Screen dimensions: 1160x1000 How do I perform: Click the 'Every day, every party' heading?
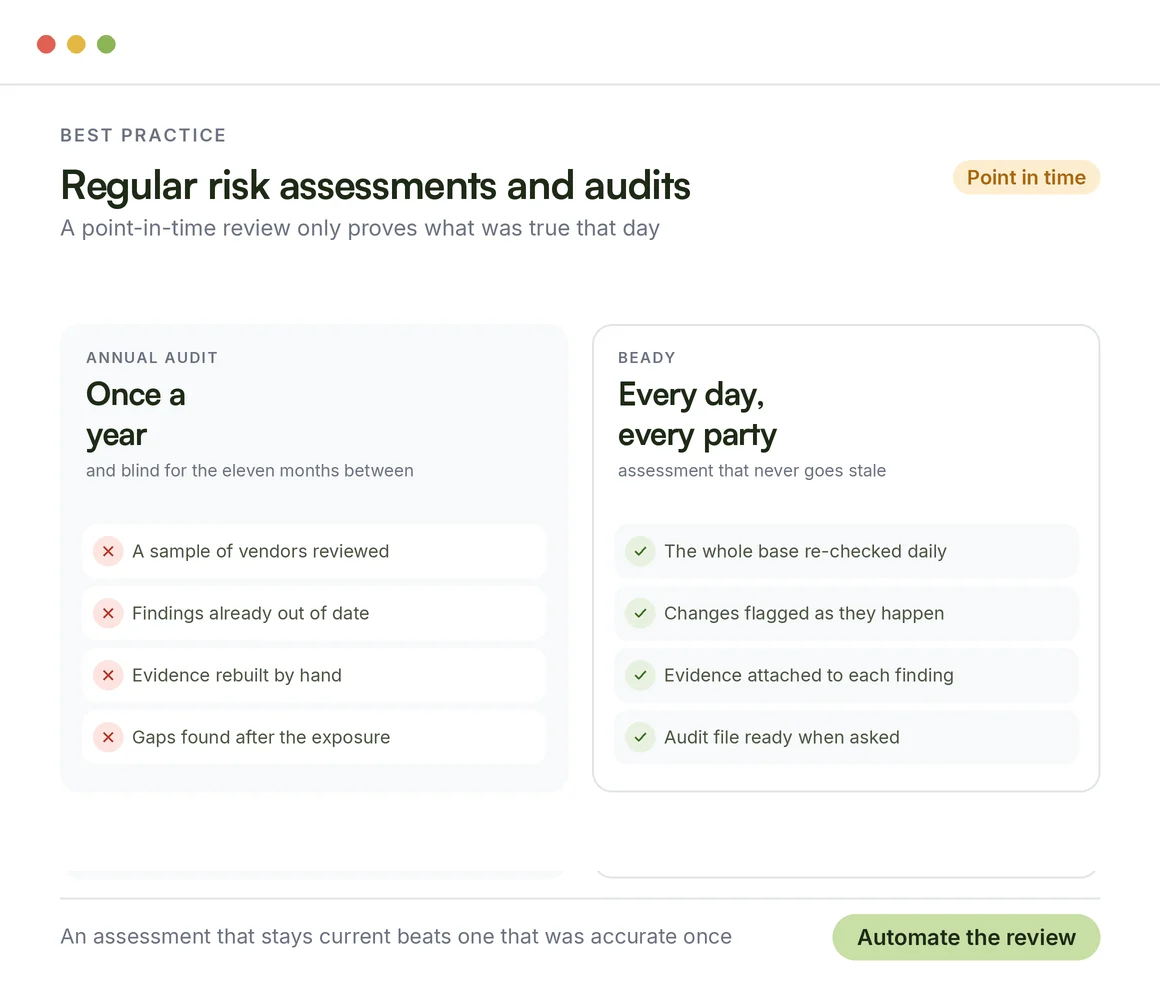(697, 414)
